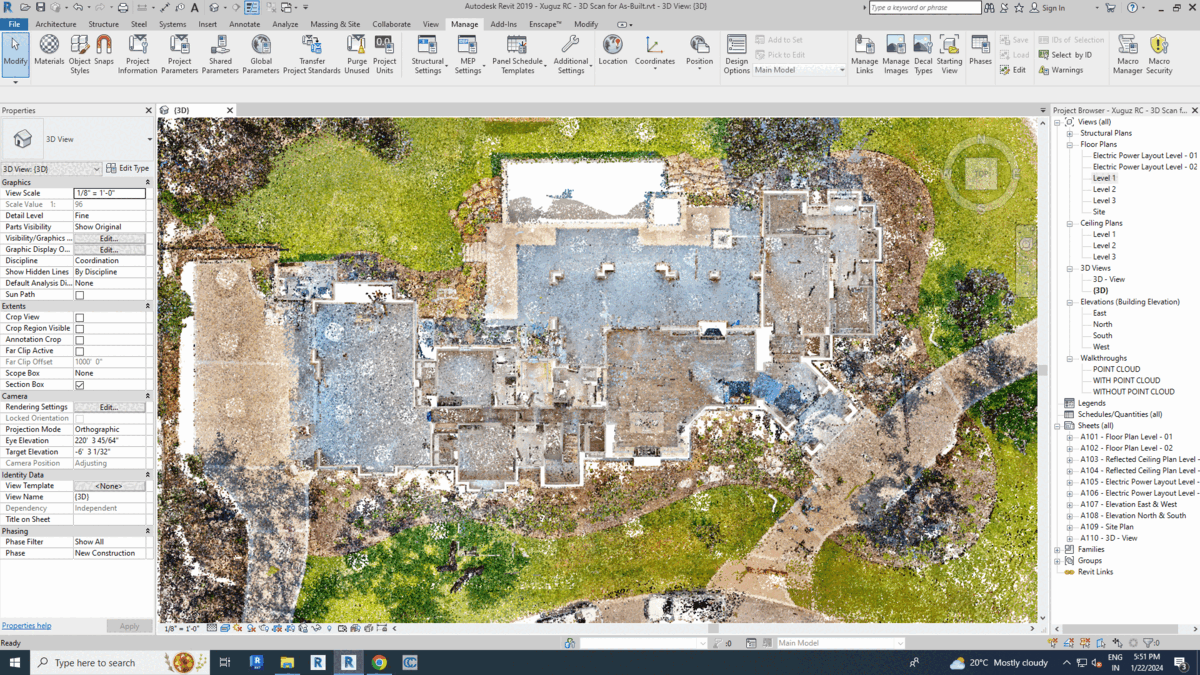The height and width of the screenshot is (675, 1200).
Task: Toggle the Sun Path checkbox
Action: pos(80,295)
